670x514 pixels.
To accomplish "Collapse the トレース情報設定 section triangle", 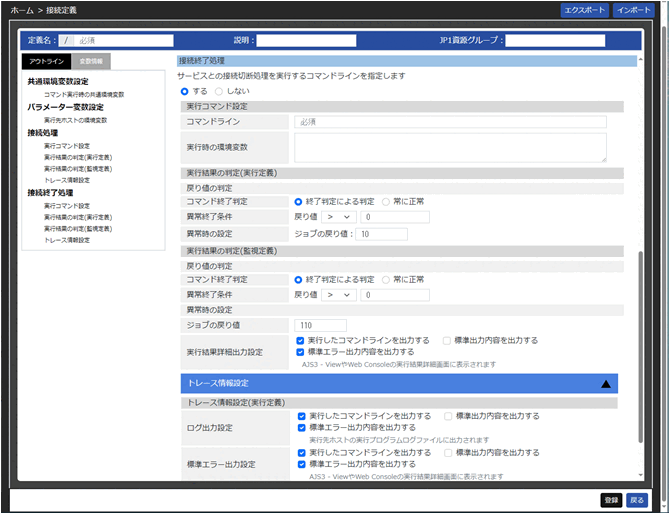I will click(605, 383).
